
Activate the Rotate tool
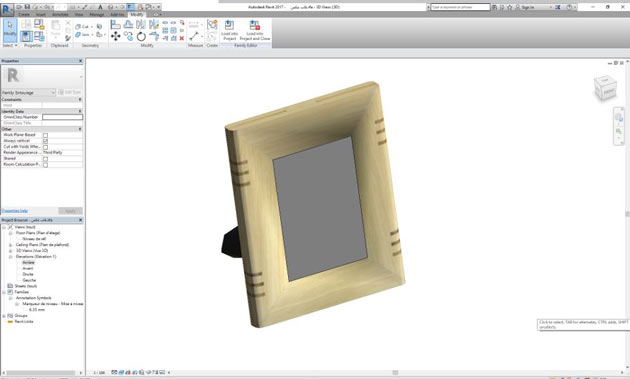pos(141,37)
